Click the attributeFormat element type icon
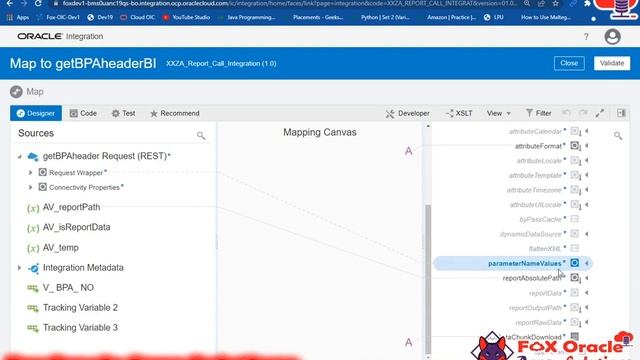640x360 pixels. (575, 146)
